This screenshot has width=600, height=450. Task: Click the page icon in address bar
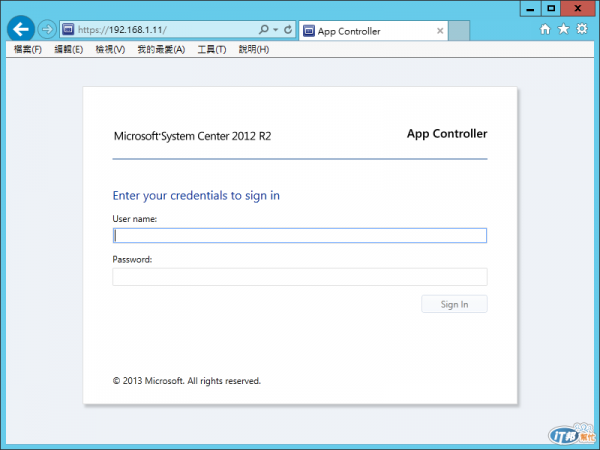[x=68, y=29]
